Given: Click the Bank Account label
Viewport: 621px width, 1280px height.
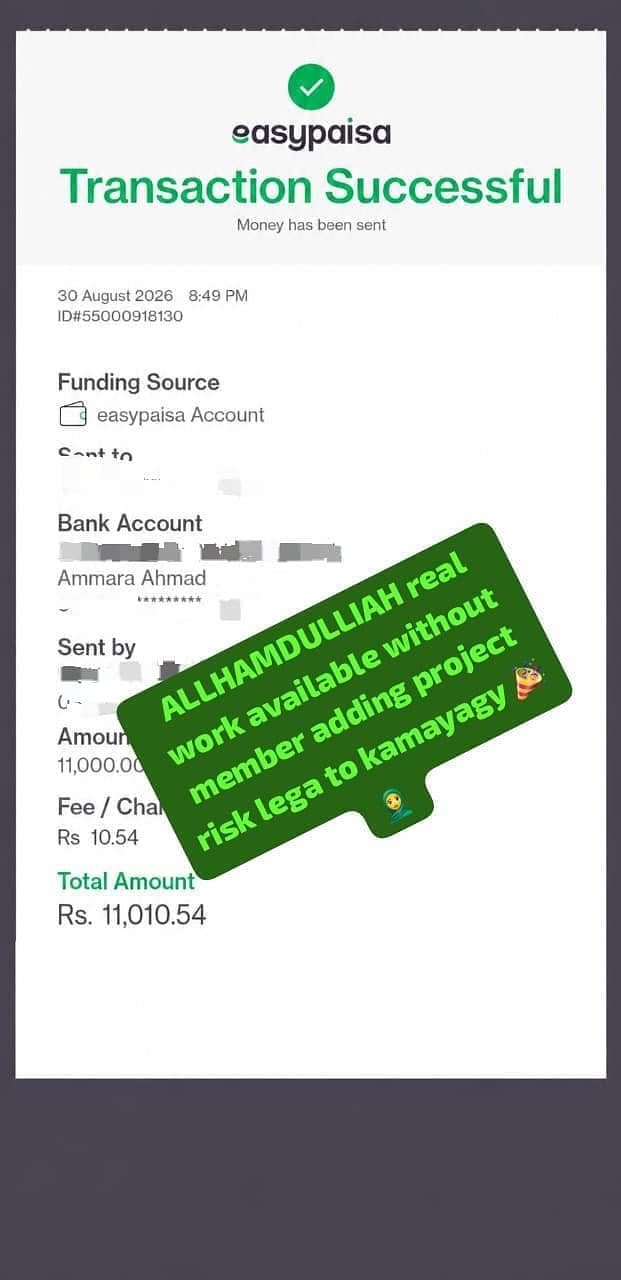Looking at the screenshot, I should point(130,523).
